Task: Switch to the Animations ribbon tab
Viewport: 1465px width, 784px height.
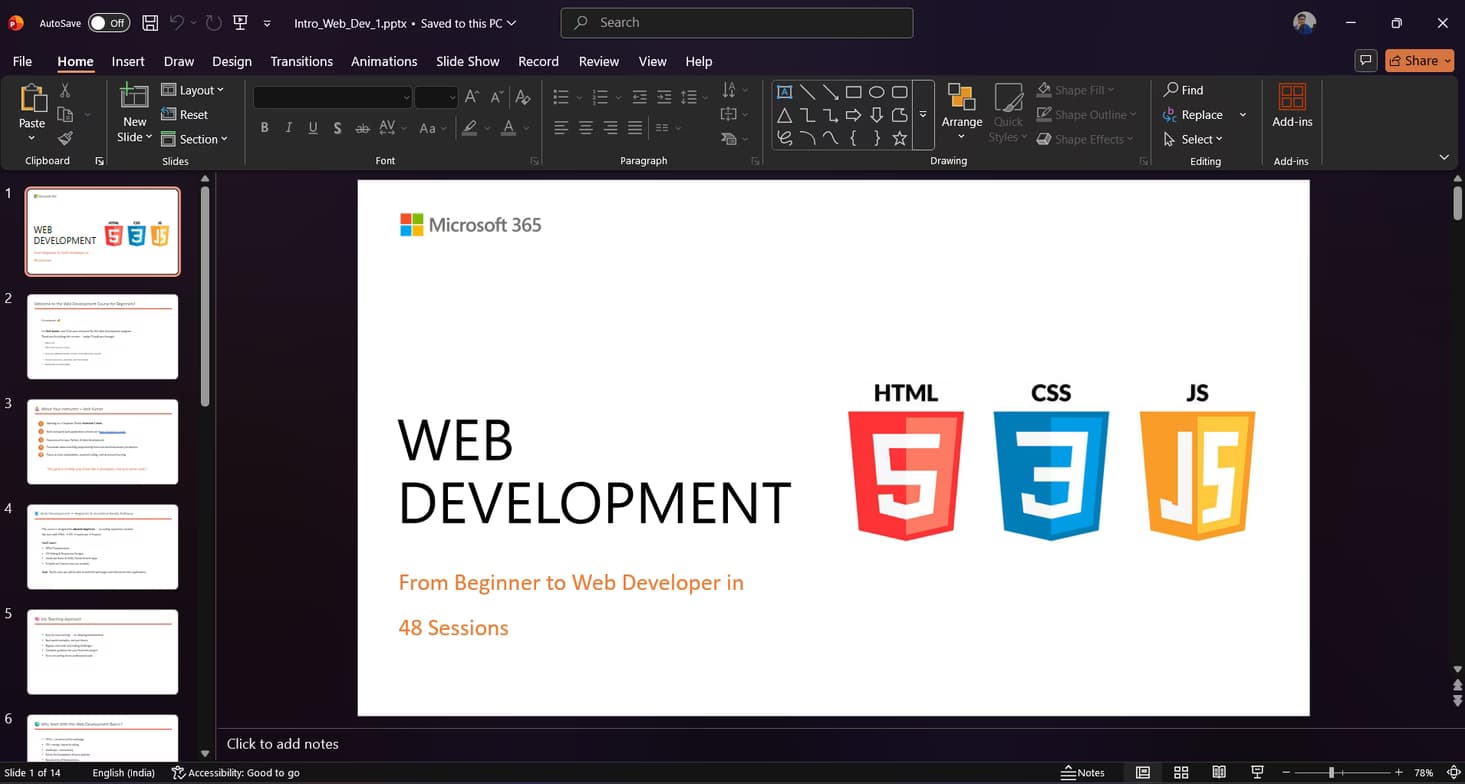Action: click(x=384, y=61)
